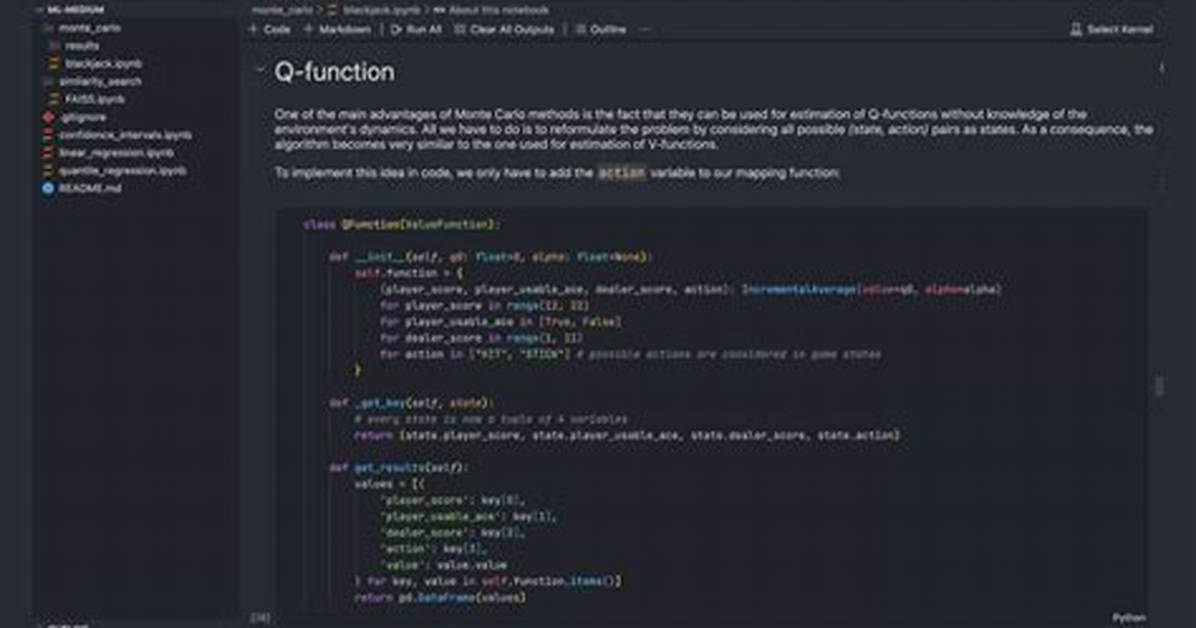Expand the similarity_search folder
The image size is (1196, 628).
pyautogui.click(x=93, y=82)
